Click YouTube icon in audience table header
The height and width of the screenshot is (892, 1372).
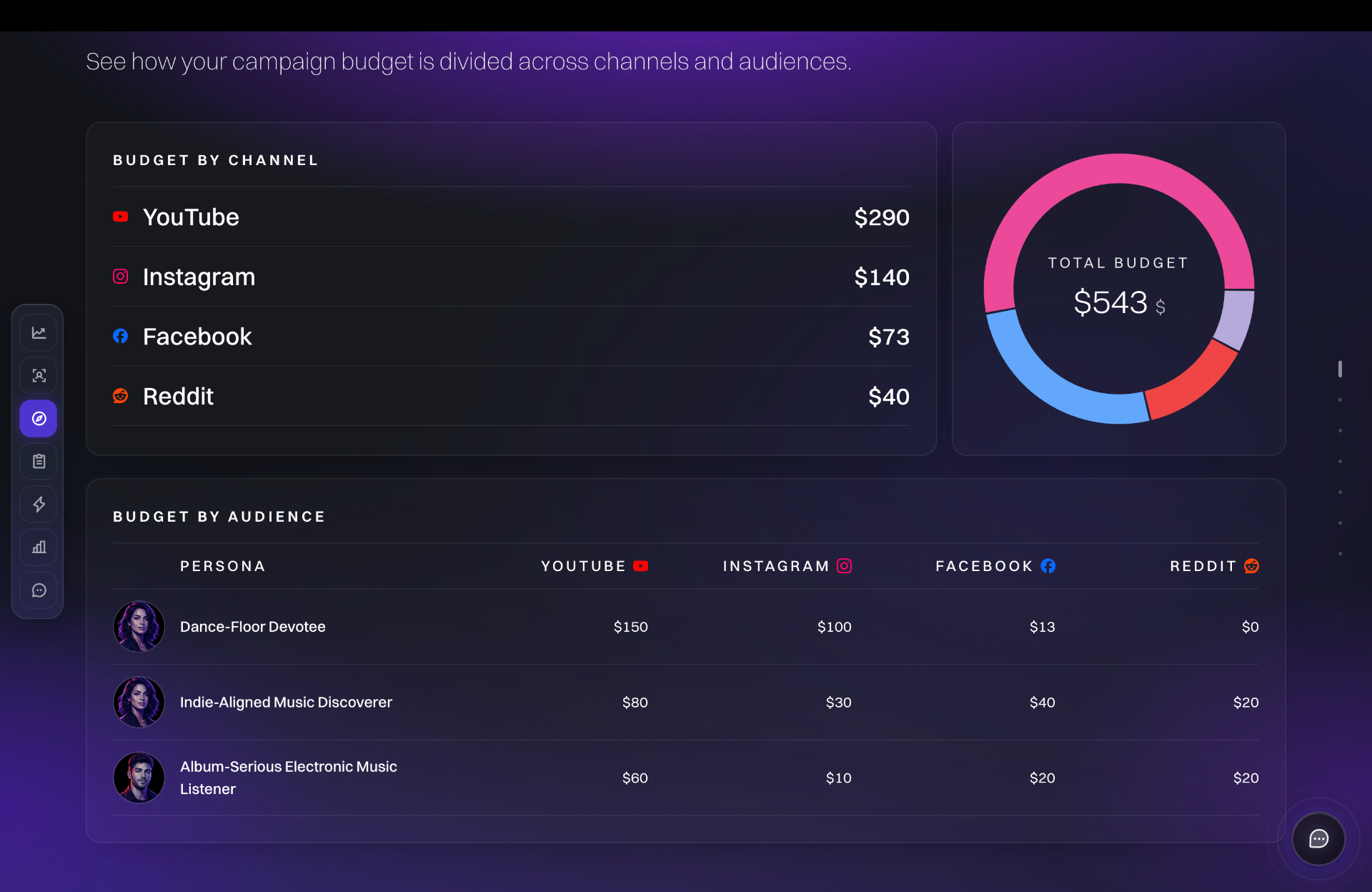pyautogui.click(x=641, y=566)
